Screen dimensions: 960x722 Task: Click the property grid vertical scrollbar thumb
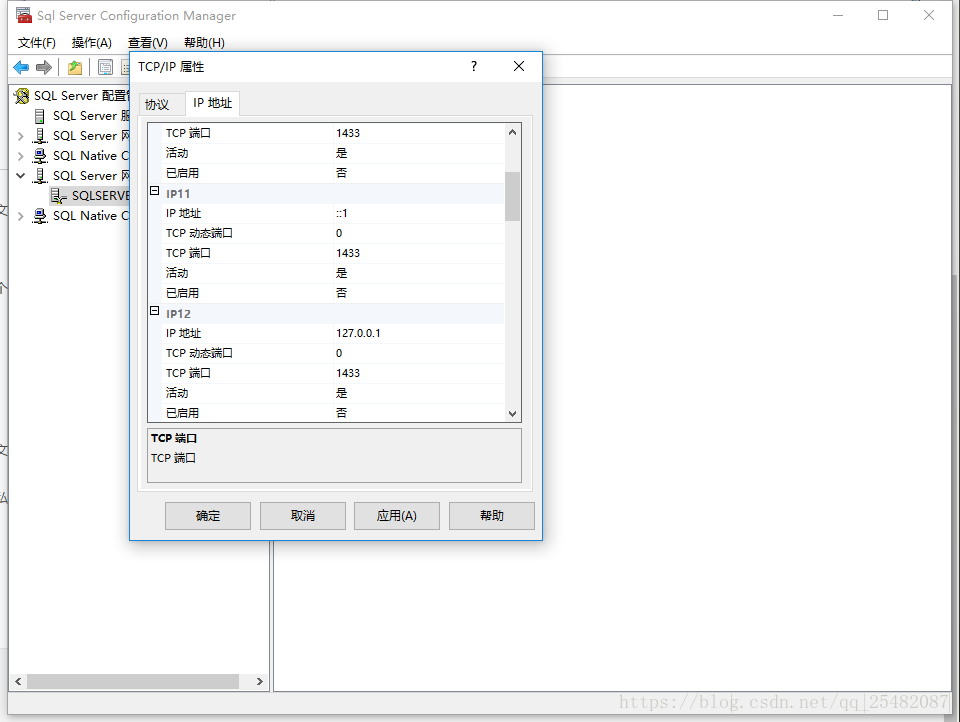click(x=512, y=196)
